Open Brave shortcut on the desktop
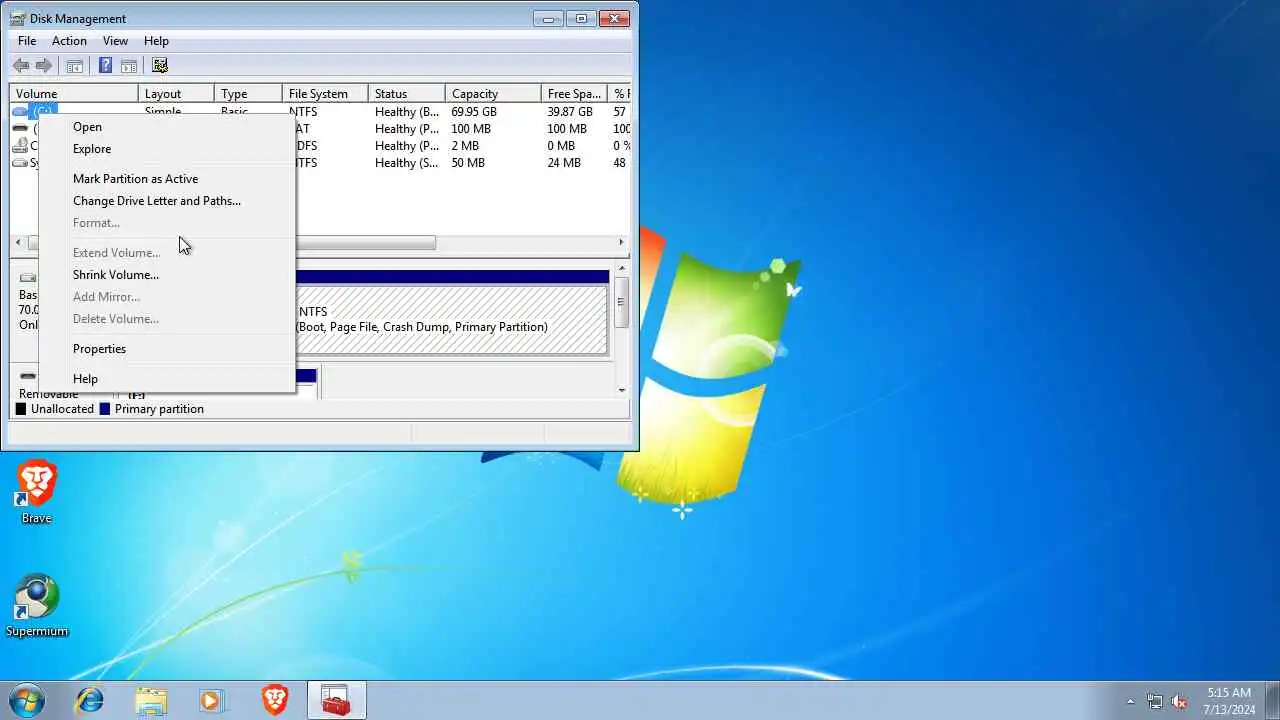 point(36,492)
